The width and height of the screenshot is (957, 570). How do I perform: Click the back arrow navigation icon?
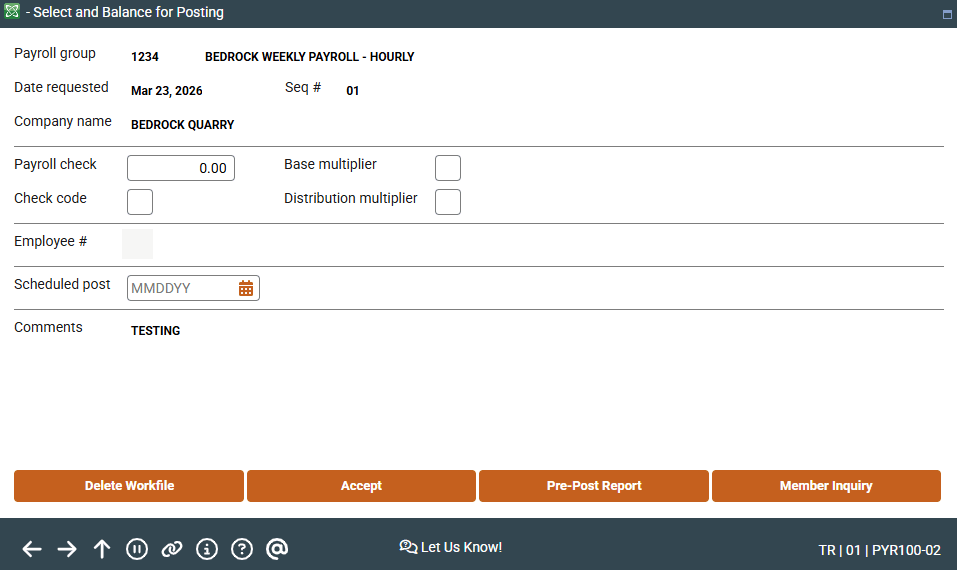[32, 549]
